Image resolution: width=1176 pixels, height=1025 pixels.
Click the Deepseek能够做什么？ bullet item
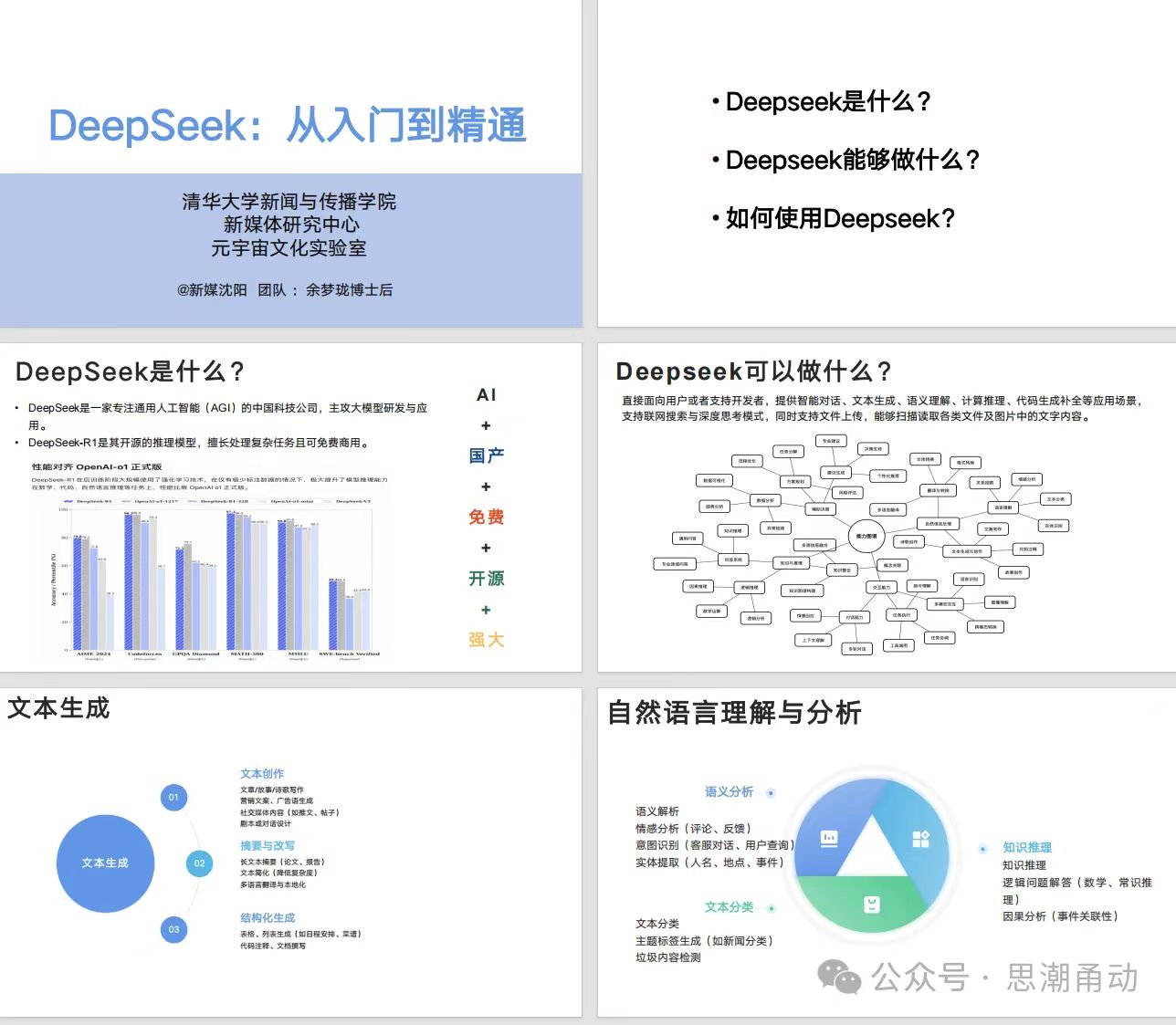[852, 161]
